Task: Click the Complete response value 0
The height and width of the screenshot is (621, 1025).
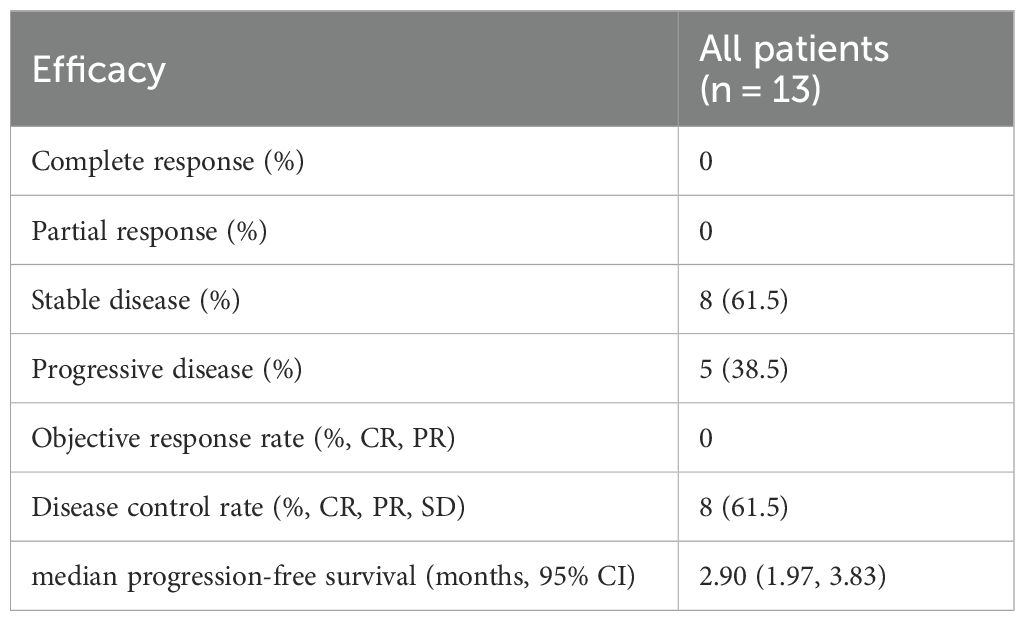Action: 705,162
